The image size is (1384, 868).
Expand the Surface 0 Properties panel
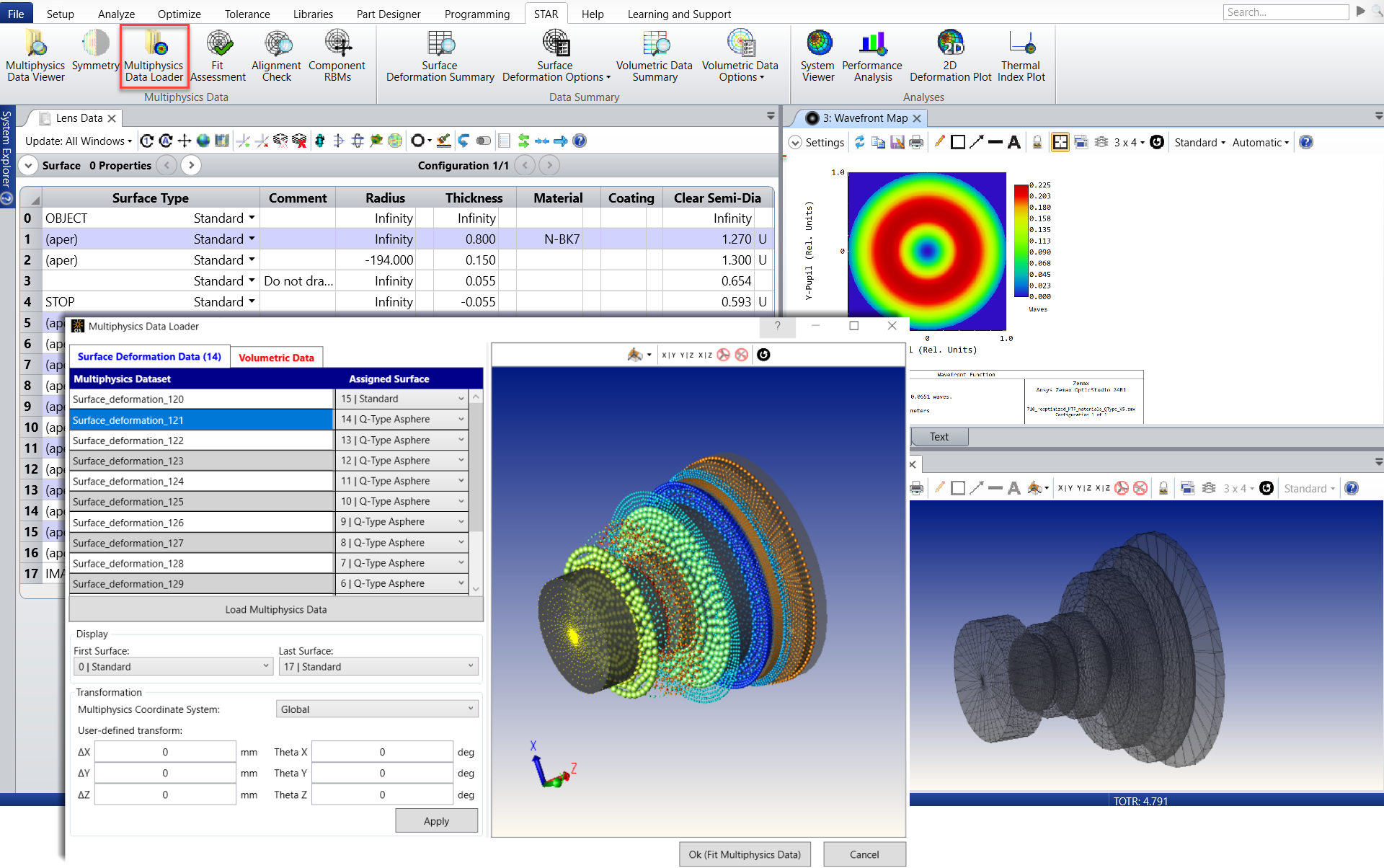28,165
